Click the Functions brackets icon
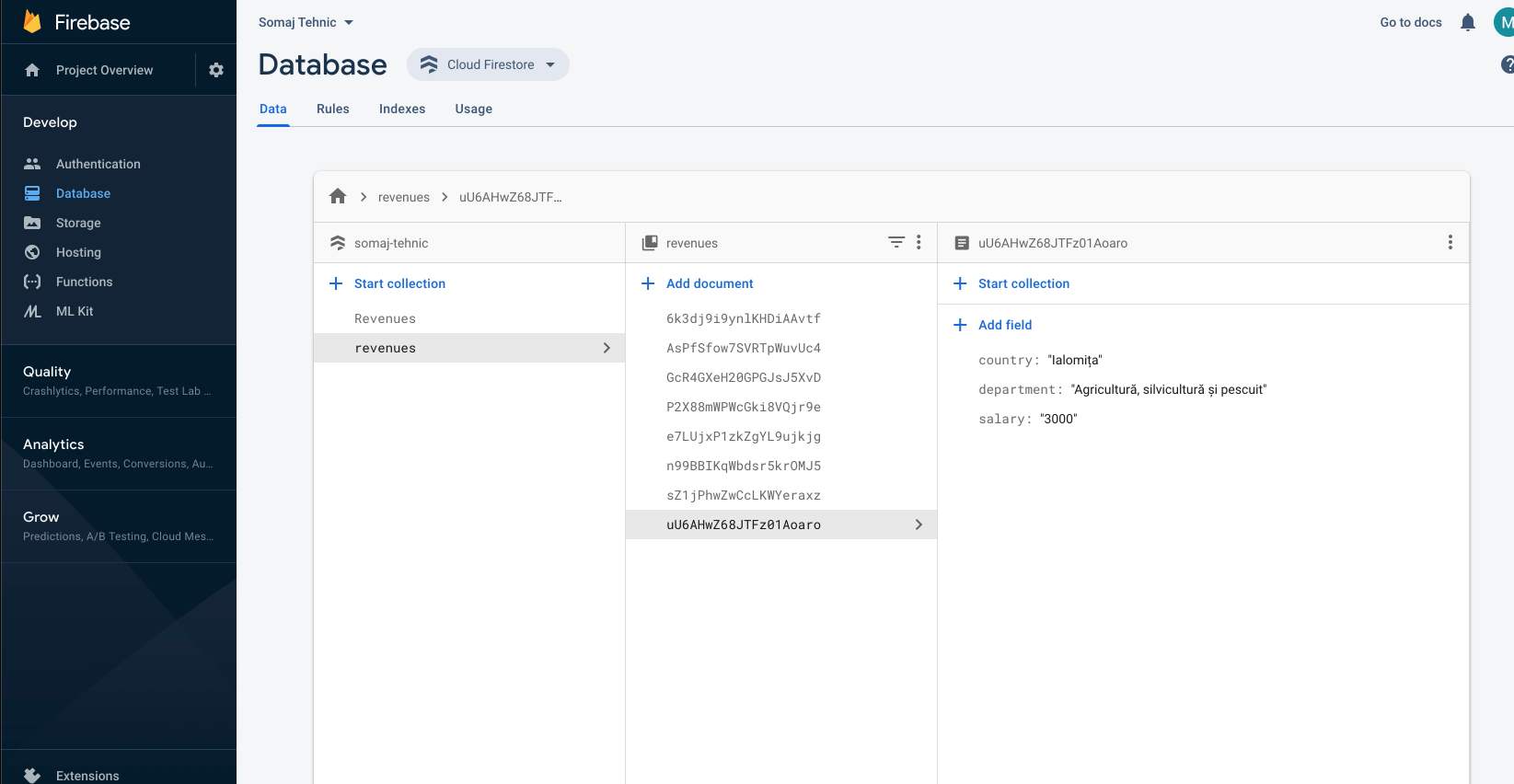Image resolution: width=1514 pixels, height=784 pixels. tap(32, 282)
